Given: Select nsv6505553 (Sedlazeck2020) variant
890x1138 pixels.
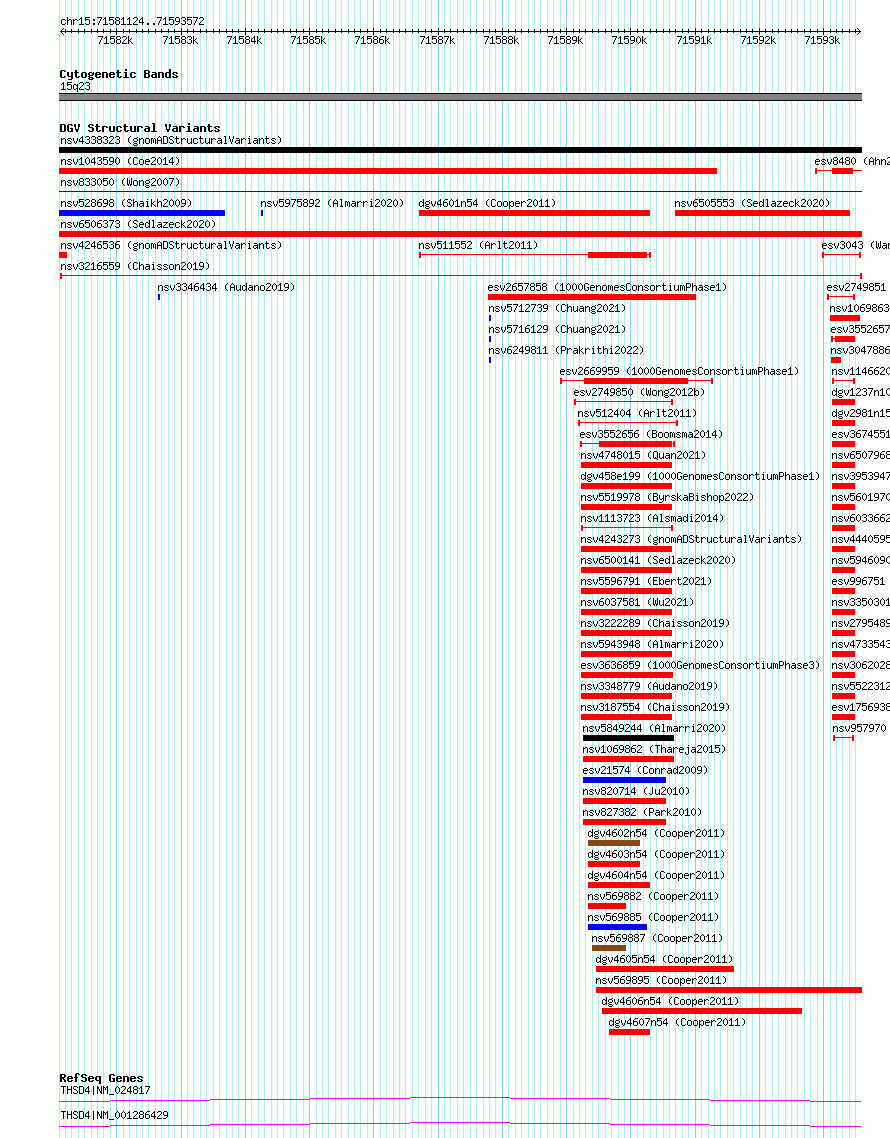Looking at the screenshot, I should click(752, 203).
